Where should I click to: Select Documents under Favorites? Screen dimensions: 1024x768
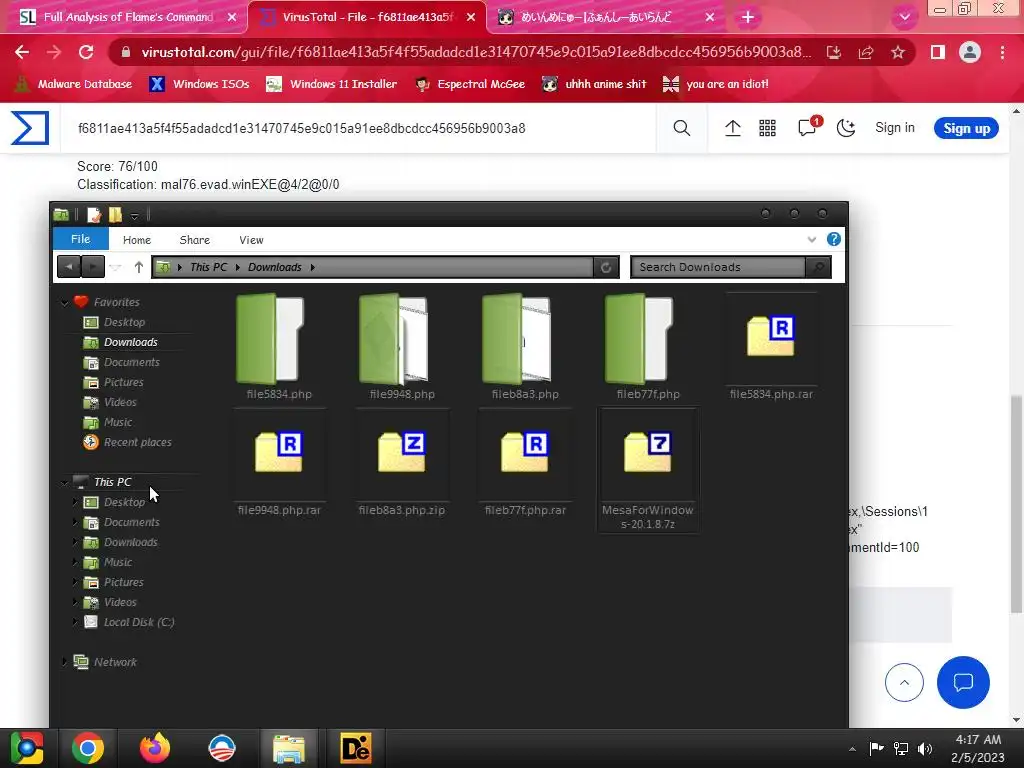point(121,362)
